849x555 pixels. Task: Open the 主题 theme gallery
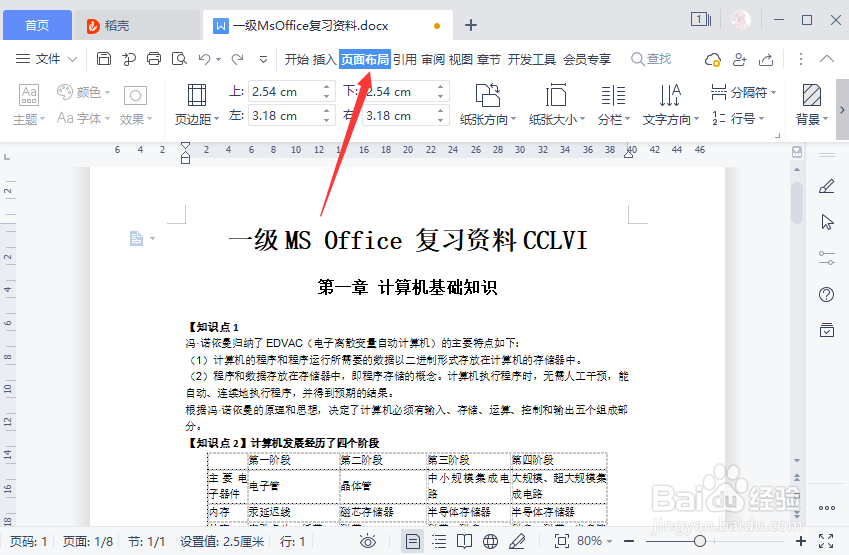click(x=29, y=105)
